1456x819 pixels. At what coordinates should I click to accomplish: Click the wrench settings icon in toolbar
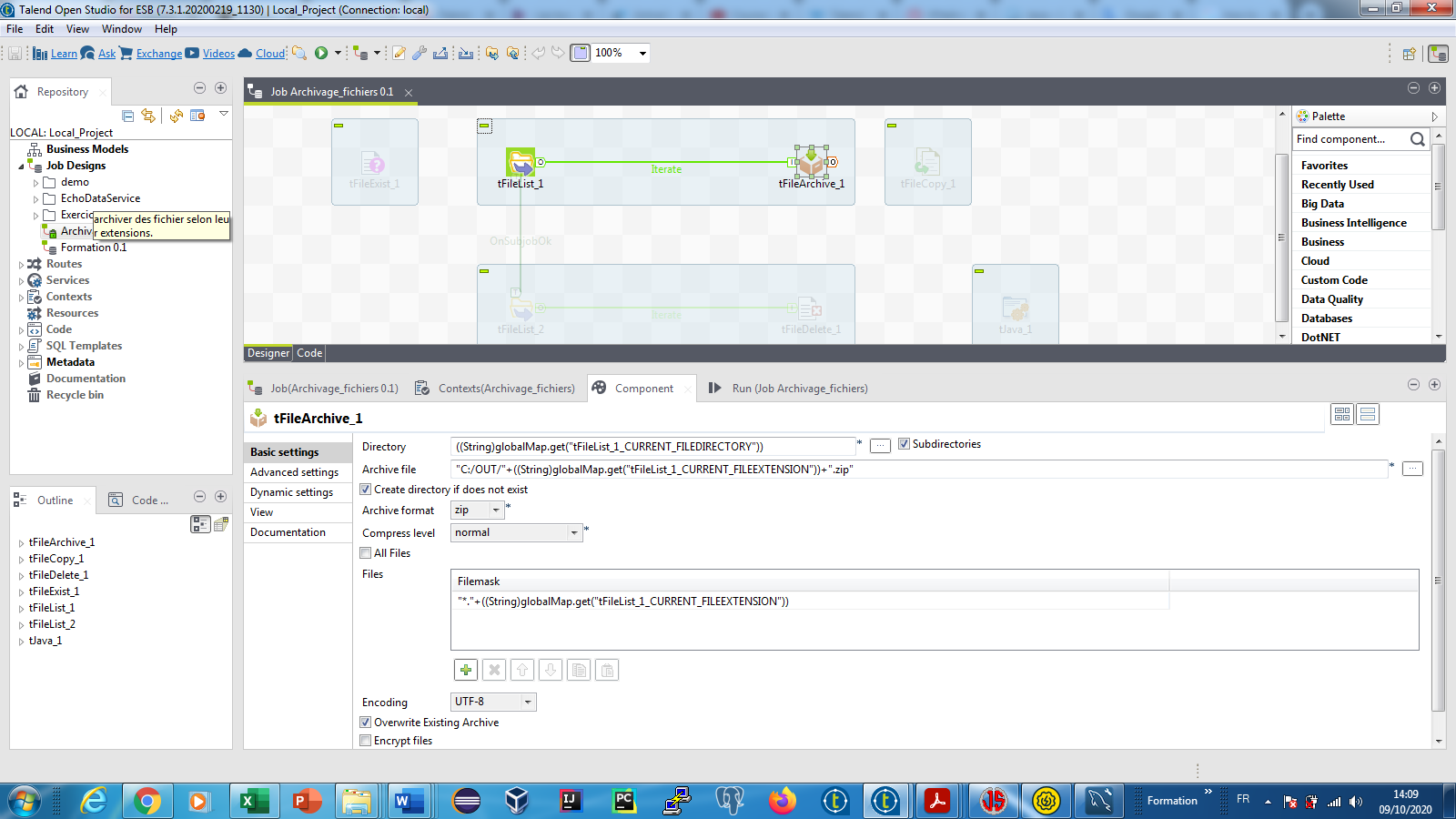pyautogui.click(x=420, y=53)
